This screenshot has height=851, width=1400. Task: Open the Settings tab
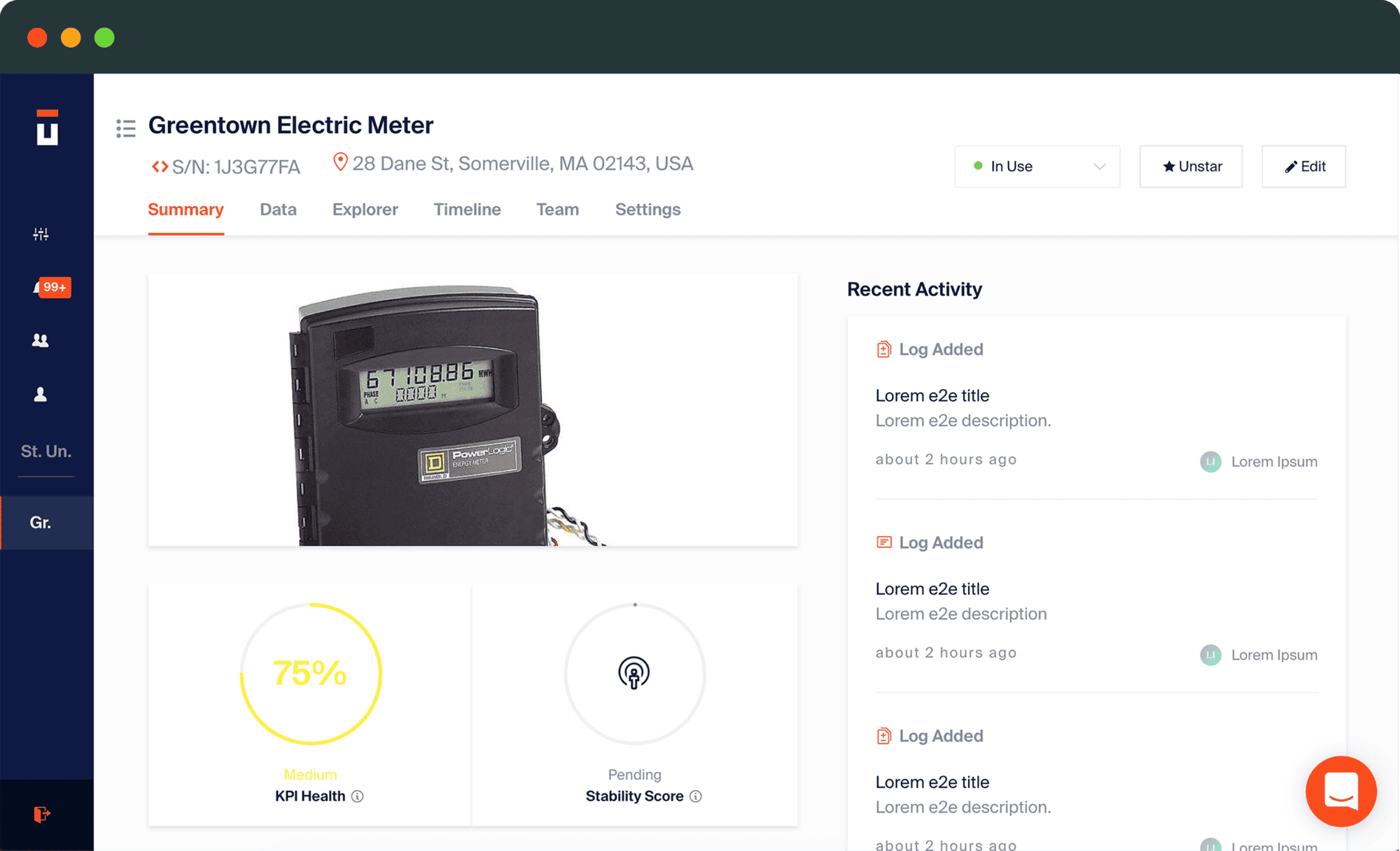click(647, 209)
